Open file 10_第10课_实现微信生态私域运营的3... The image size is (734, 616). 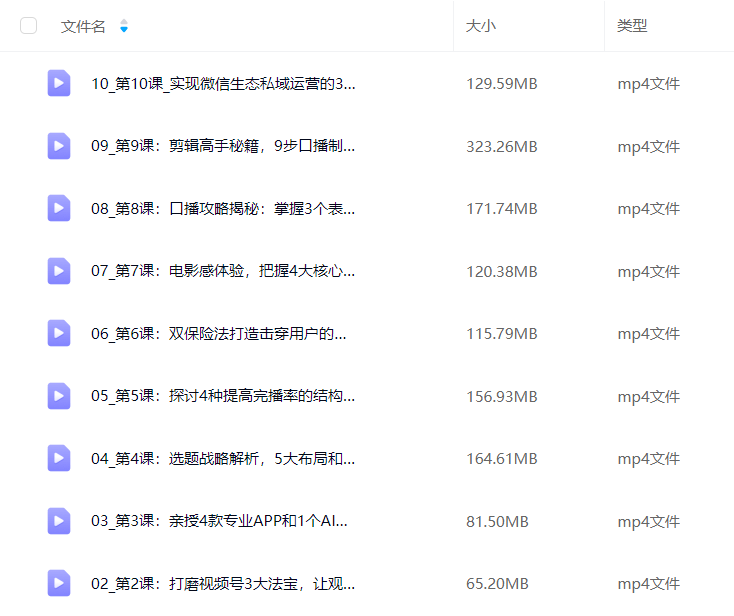click(x=223, y=84)
